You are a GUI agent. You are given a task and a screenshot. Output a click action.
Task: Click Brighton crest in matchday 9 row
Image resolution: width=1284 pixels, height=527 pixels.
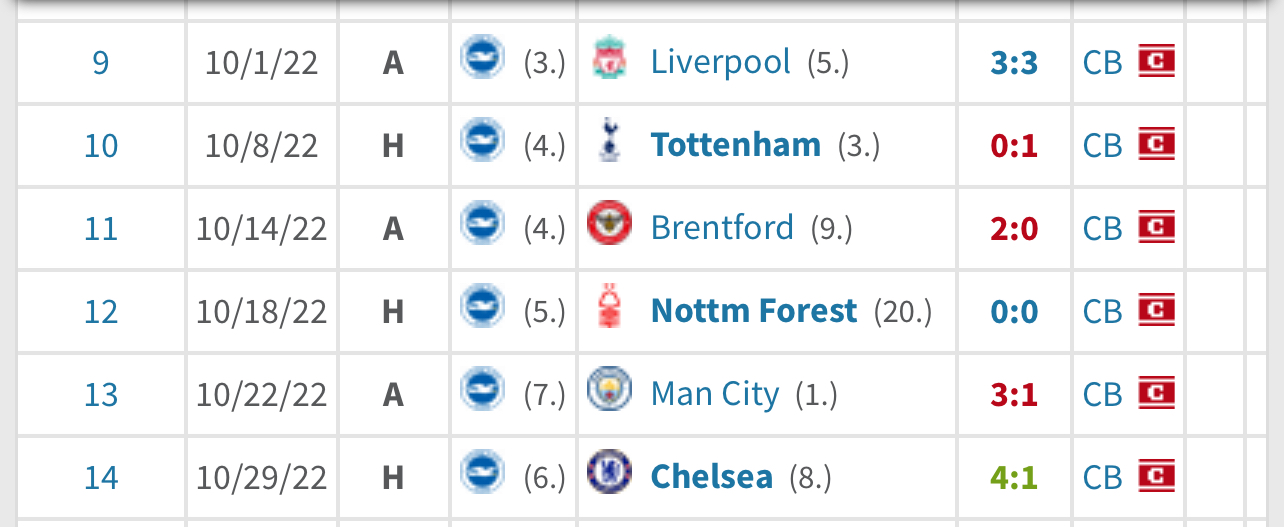click(482, 57)
